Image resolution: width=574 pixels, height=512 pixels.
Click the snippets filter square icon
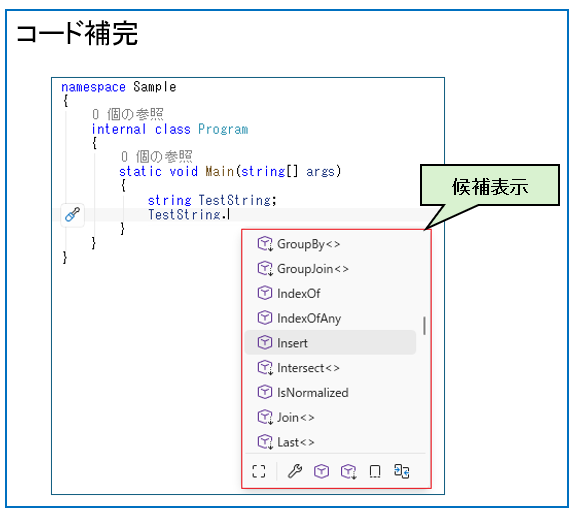click(x=375, y=471)
